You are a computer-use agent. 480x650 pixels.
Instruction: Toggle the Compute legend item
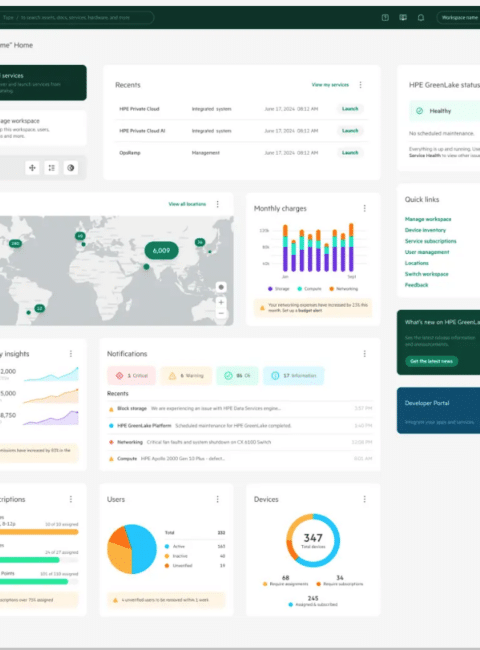click(309, 289)
